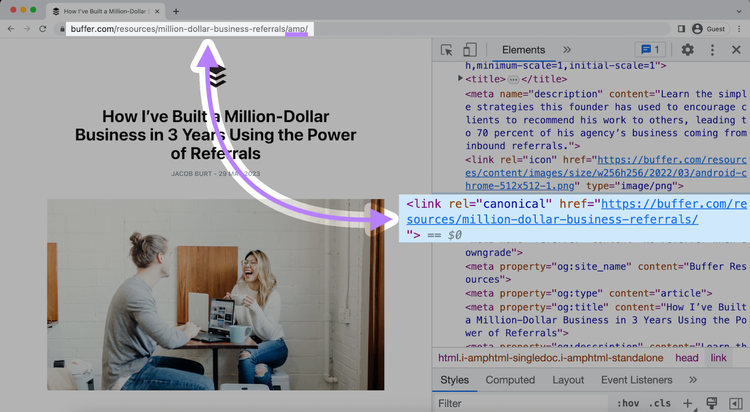Expand the title element triangle
Screen dimensions: 750x412
point(460,78)
